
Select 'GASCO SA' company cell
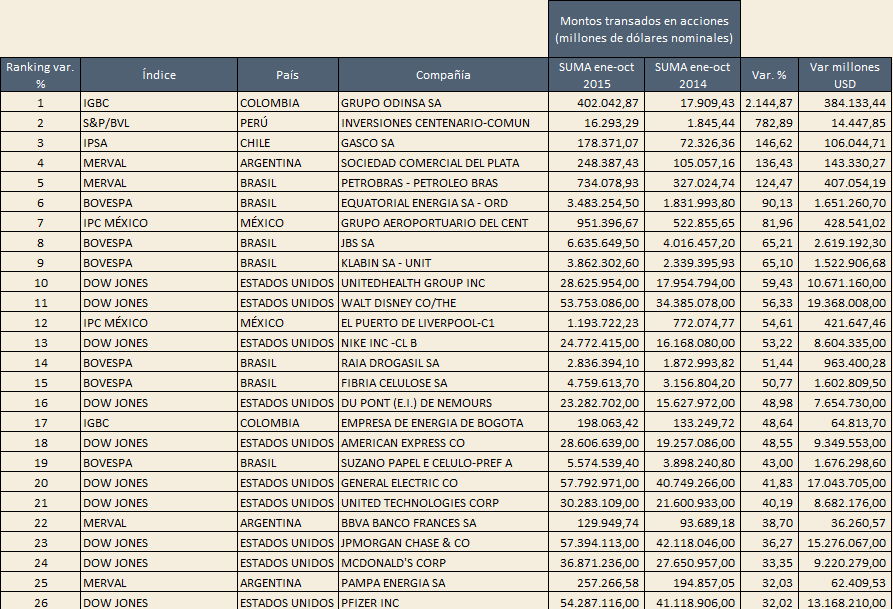(443, 142)
